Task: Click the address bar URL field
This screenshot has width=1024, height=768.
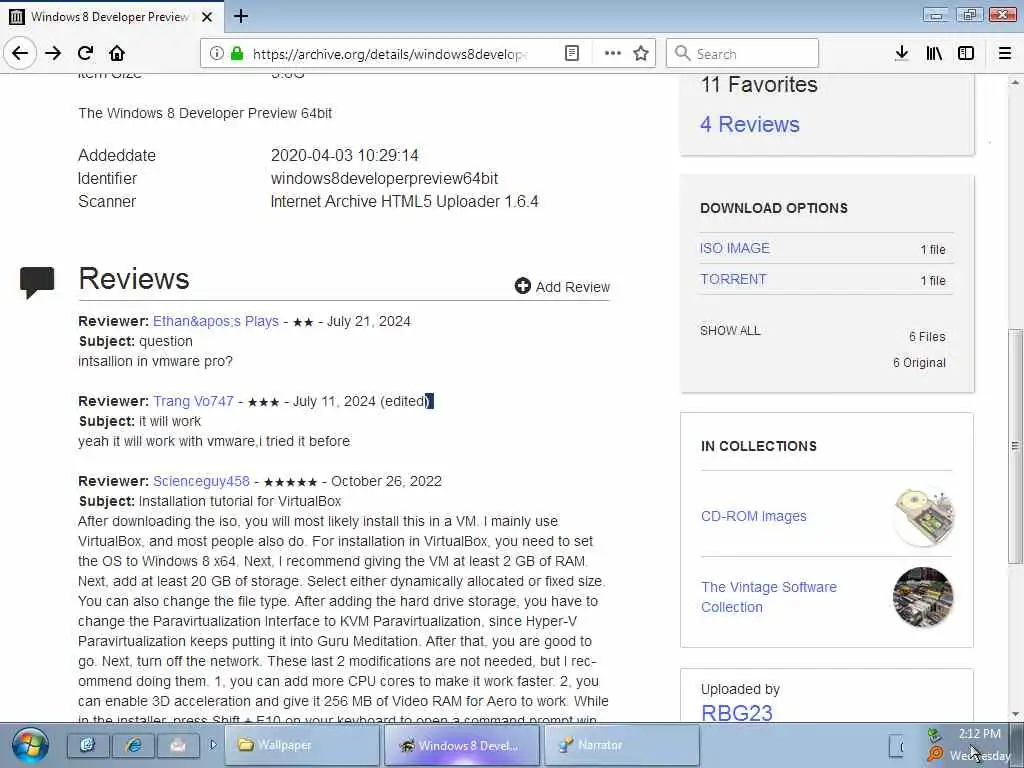Action: [390, 54]
